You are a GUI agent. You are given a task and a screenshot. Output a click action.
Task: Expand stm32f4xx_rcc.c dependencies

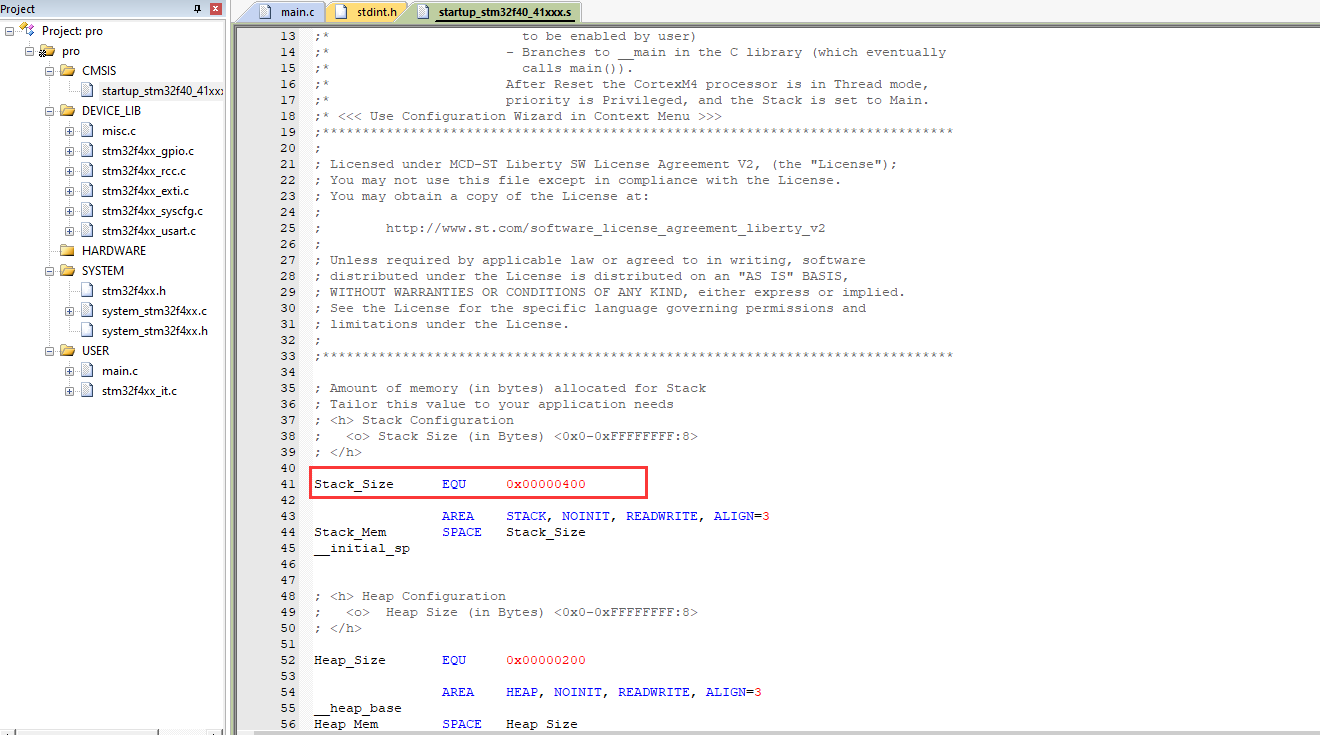click(70, 171)
